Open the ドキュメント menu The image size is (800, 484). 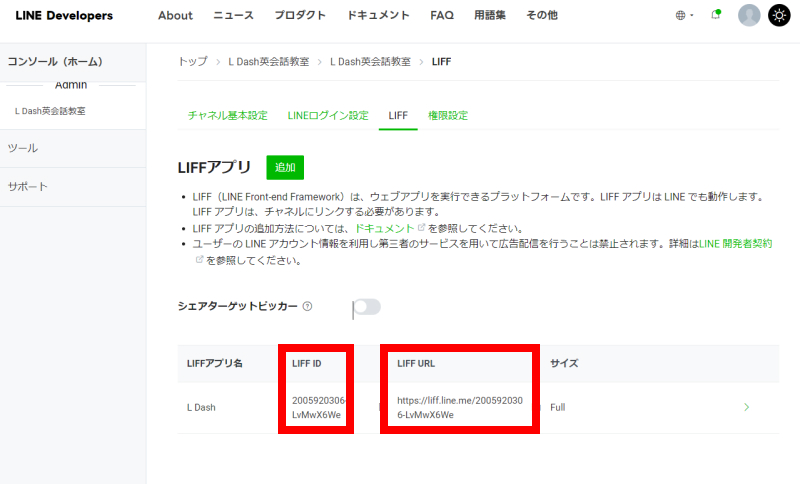(378, 15)
